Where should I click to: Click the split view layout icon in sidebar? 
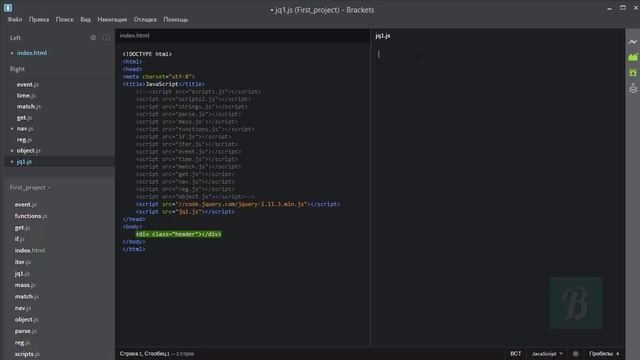pos(106,38)
